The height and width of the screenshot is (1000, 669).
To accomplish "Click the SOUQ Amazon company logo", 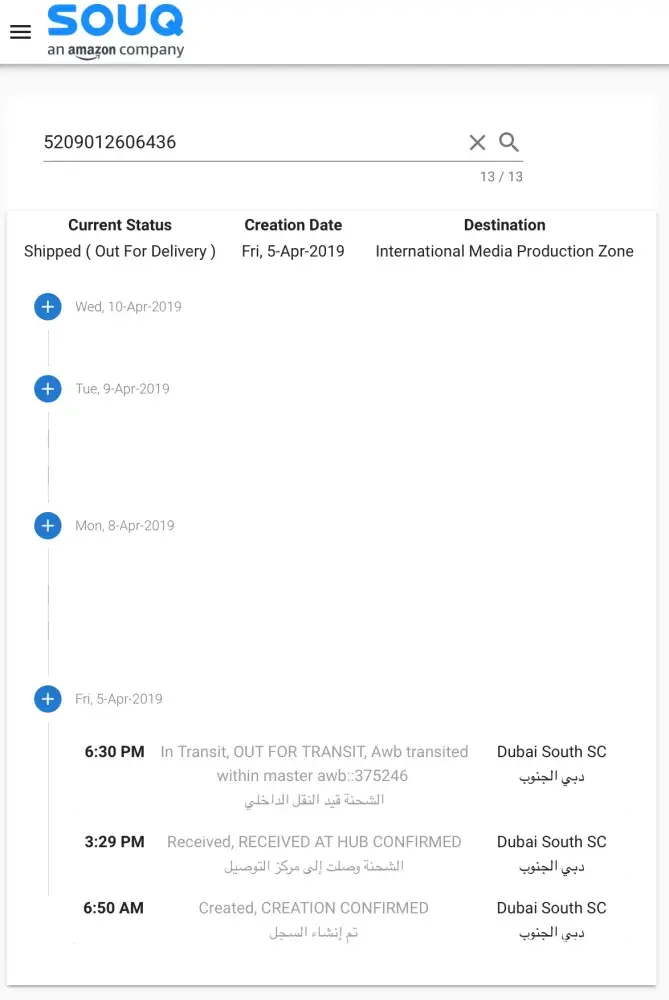I will [115, 32].
